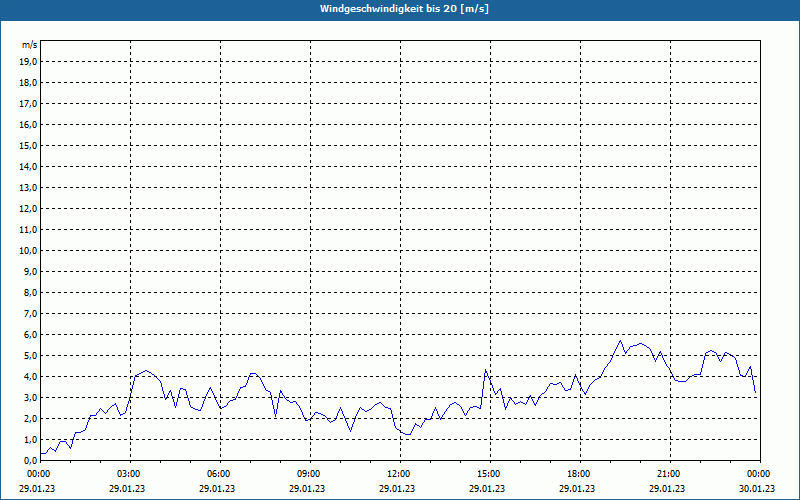Select the 15,0 y-axis label

(x=29, y=145)
